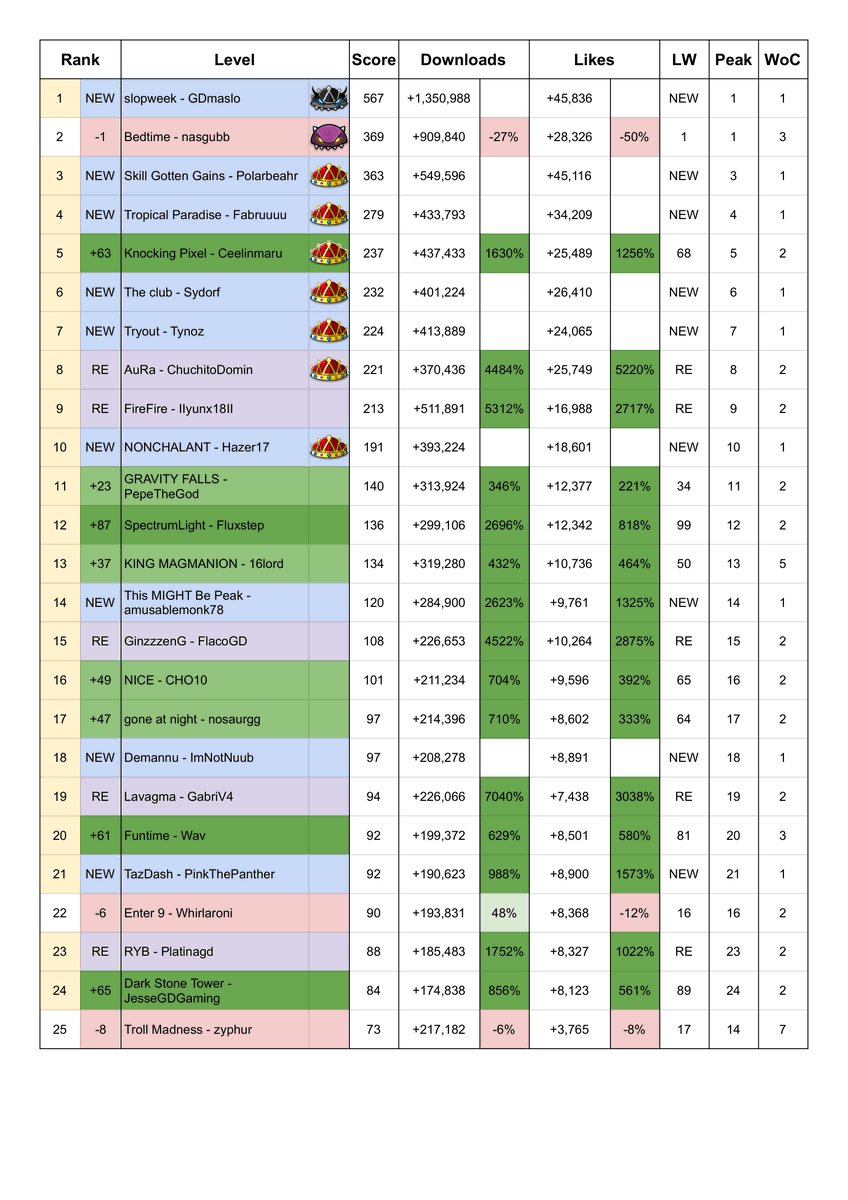The height and width of the screenshot is (1200, 848).
Task: Click the WoC column header
Action: pyautogui.click(x=782, y=60)
